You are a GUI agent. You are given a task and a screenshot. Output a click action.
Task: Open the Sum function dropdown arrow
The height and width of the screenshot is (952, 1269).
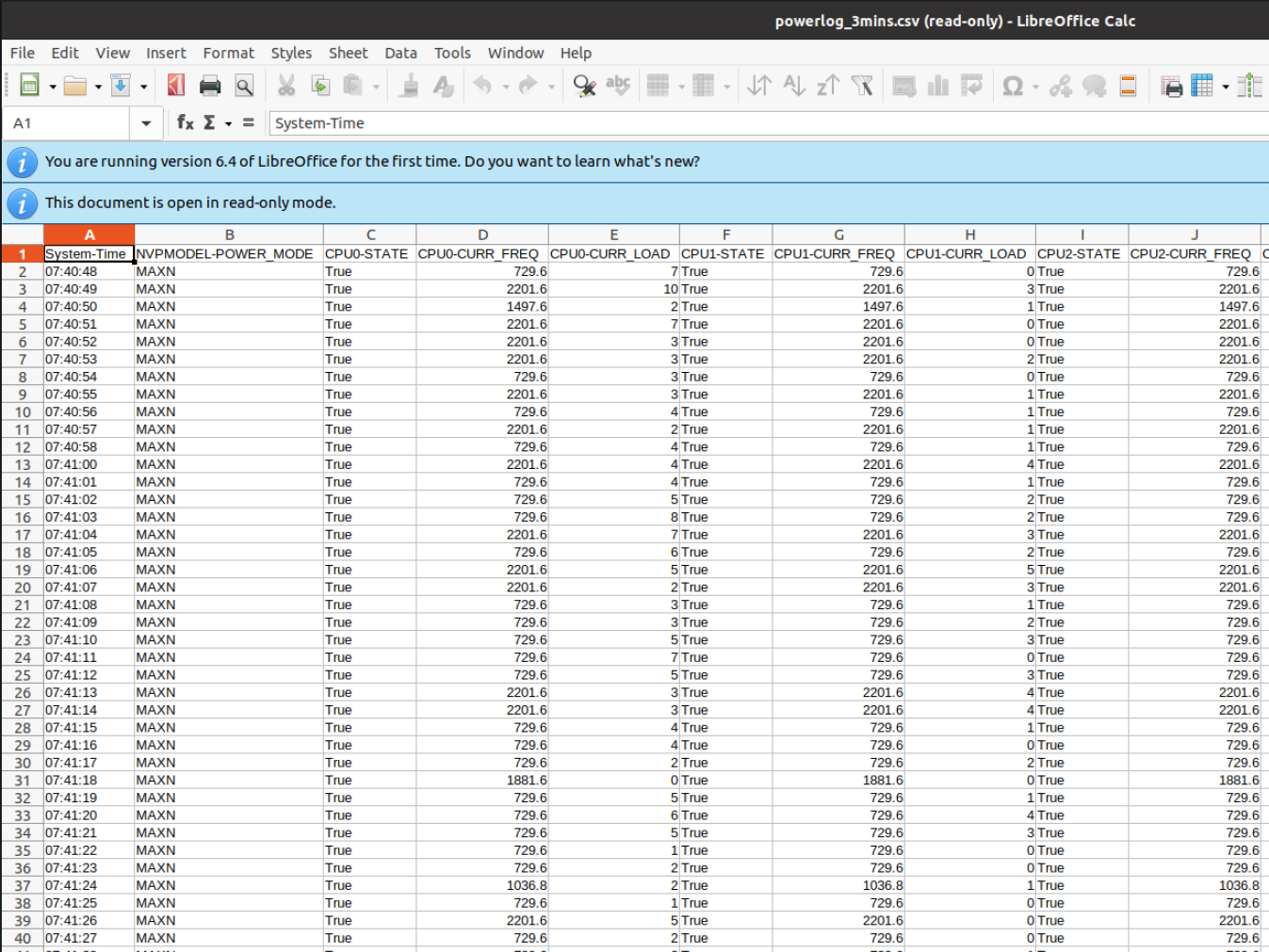[228, 123]
